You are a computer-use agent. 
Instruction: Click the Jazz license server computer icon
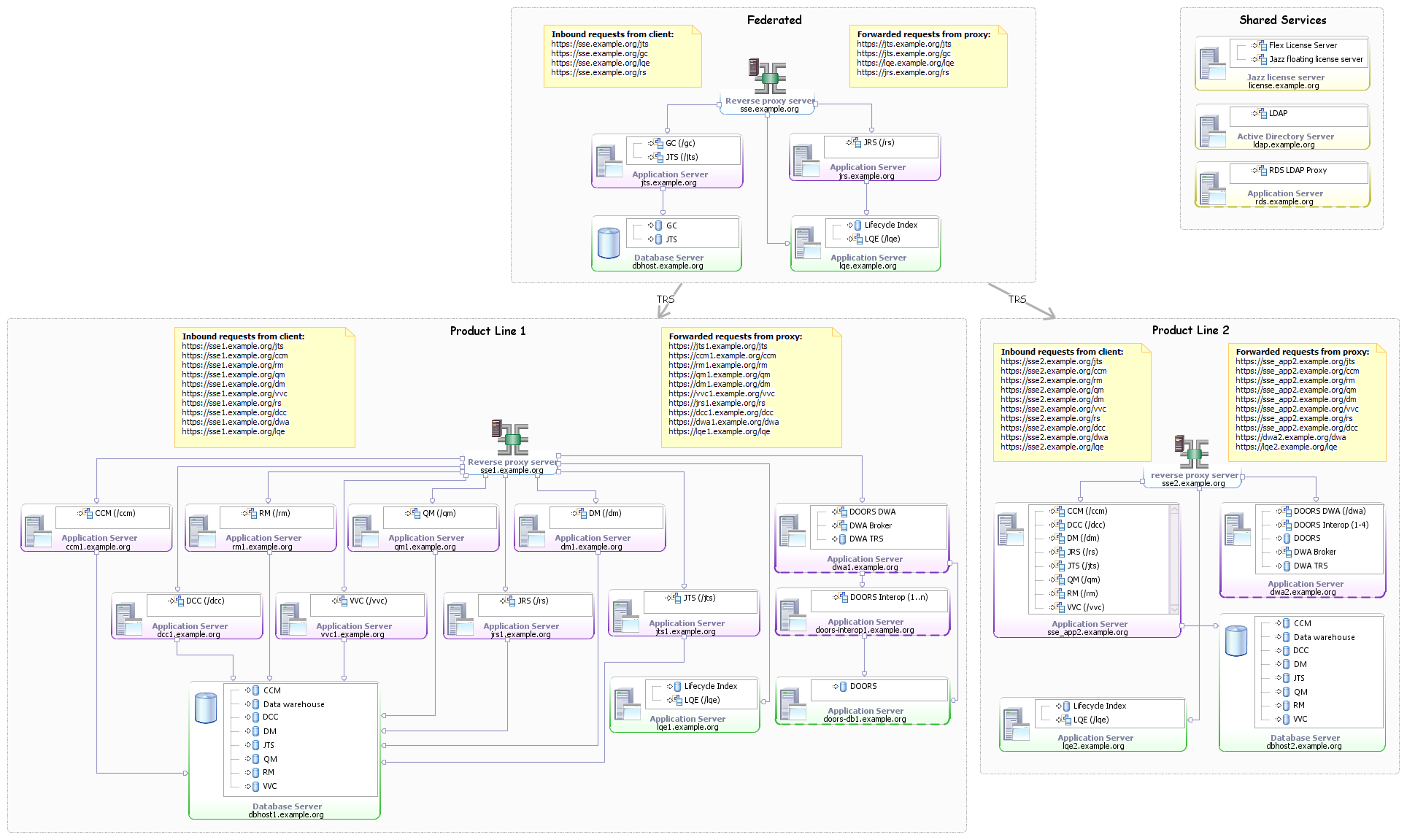pyautogui.click(x=1212, y=63)
